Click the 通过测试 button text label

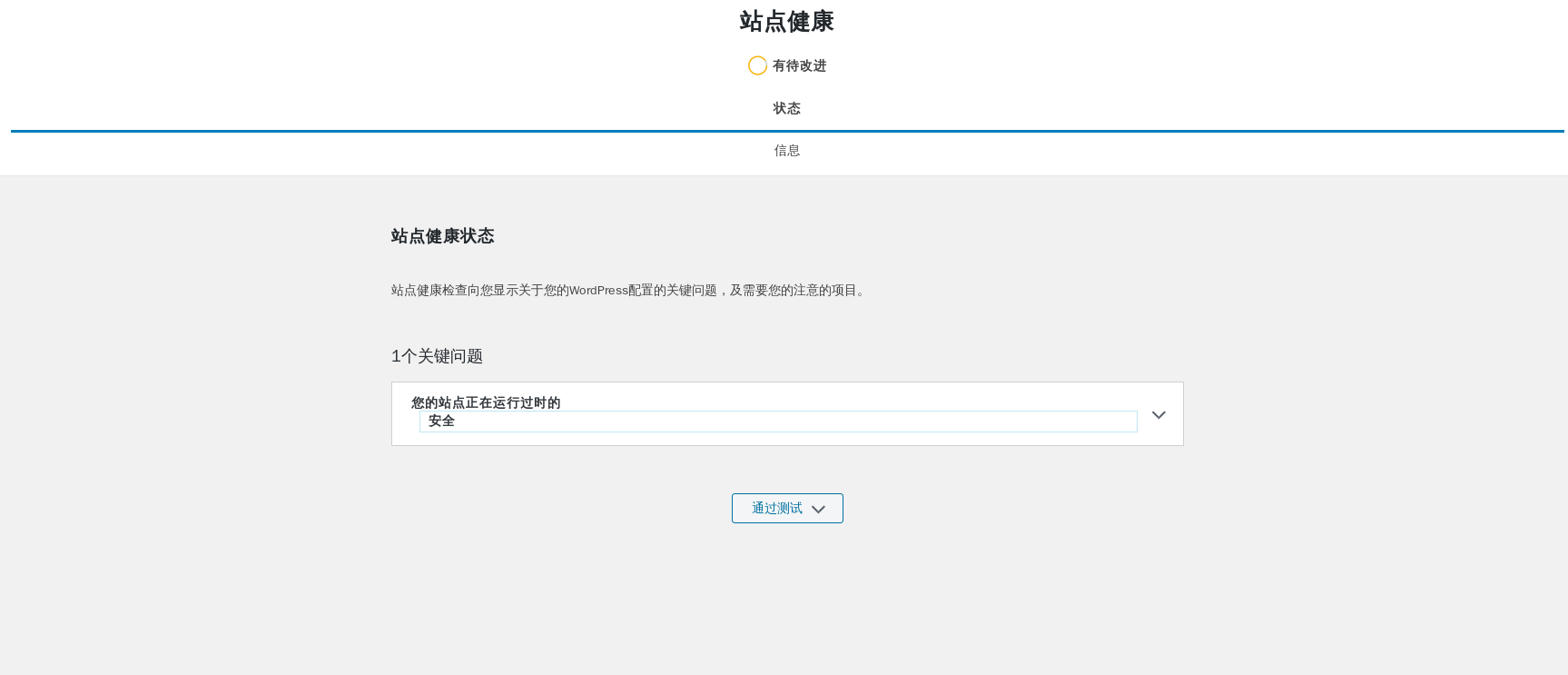(x=776, y=509)
